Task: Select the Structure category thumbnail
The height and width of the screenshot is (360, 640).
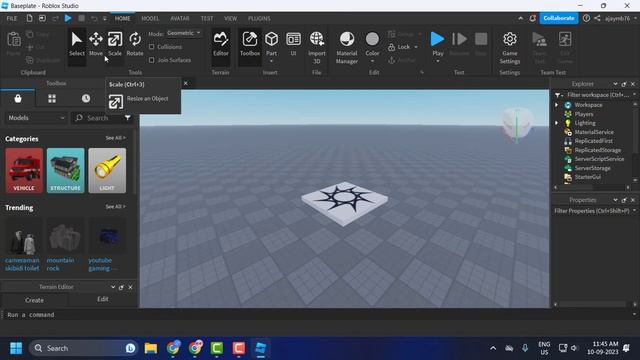Action: (65, 170)
